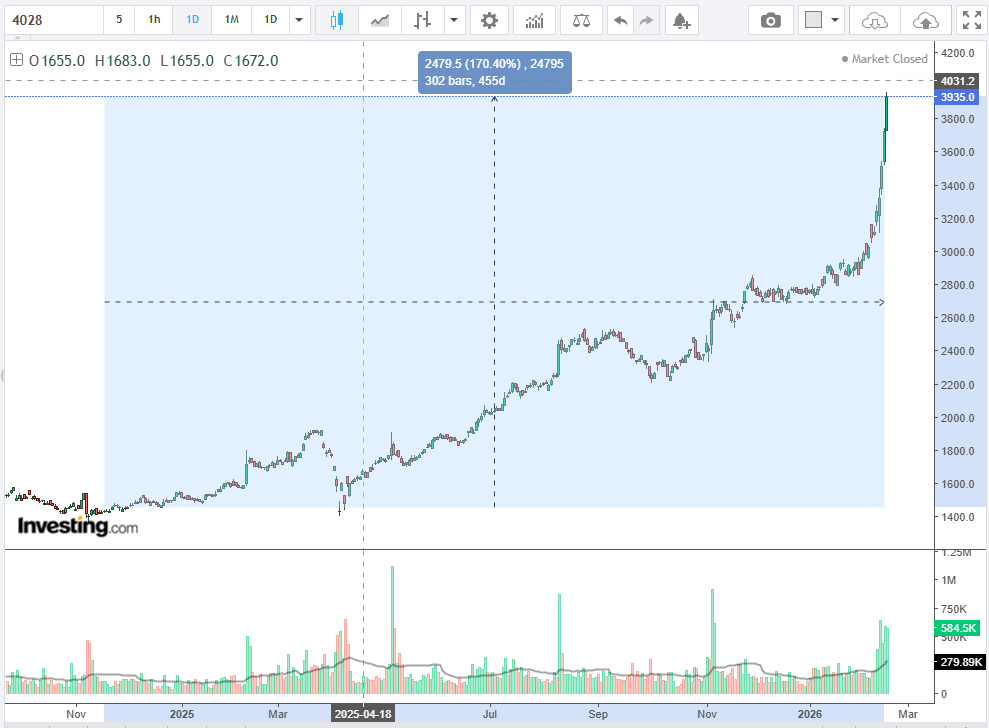
Task: Click the 2026 time axis label
Action: [810, 714]
